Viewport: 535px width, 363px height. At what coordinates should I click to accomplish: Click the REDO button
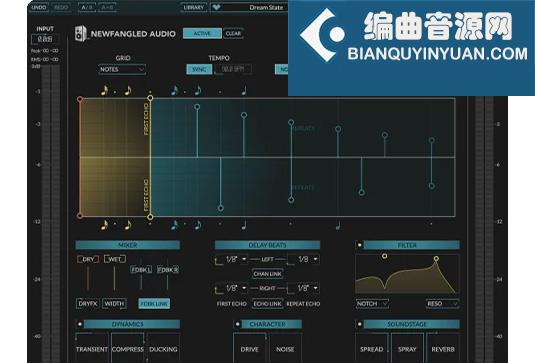(x=61, y=7)
